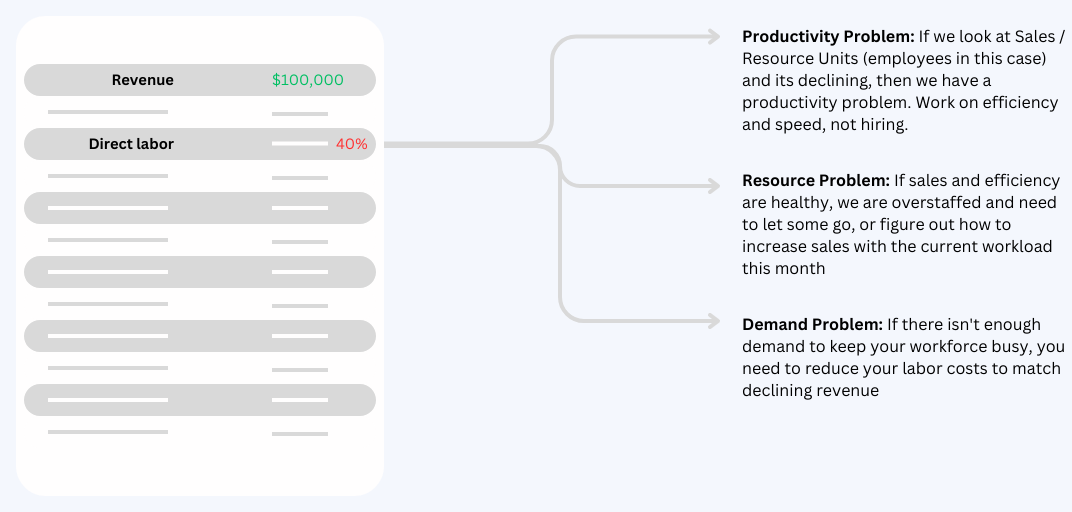Click 'Resource Units (employees in this case)' text
This screenshot has height=512, width=1072.
click(894, 59)
